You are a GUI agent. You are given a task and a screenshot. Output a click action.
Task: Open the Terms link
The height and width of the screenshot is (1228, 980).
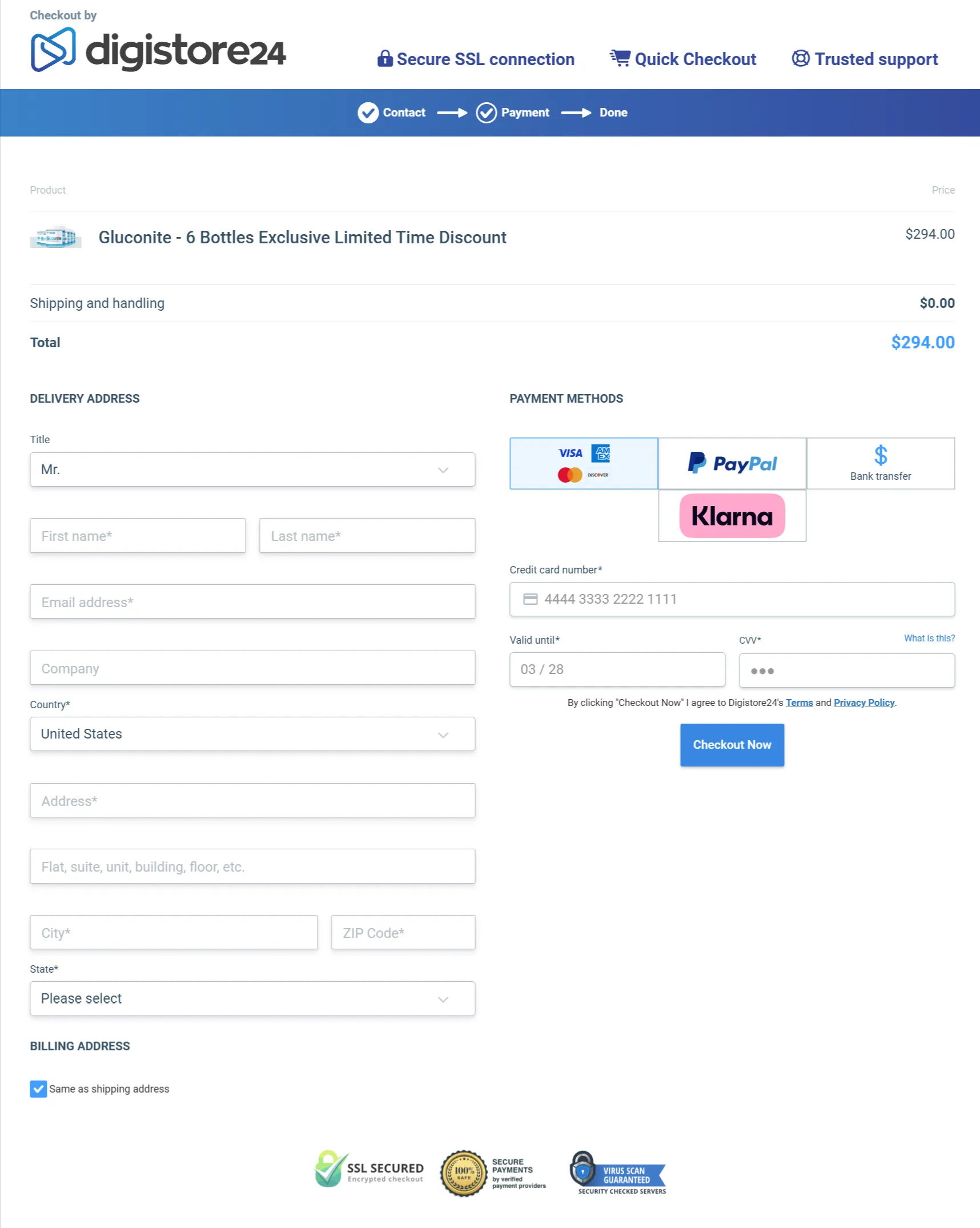click(799, 703)
